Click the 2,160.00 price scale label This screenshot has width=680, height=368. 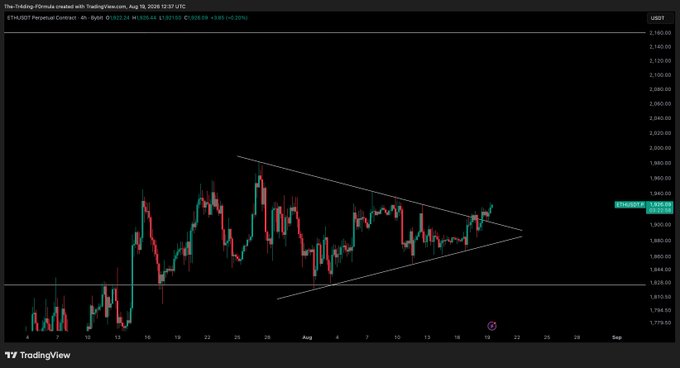pyautogui.click(x=660, y=33)
